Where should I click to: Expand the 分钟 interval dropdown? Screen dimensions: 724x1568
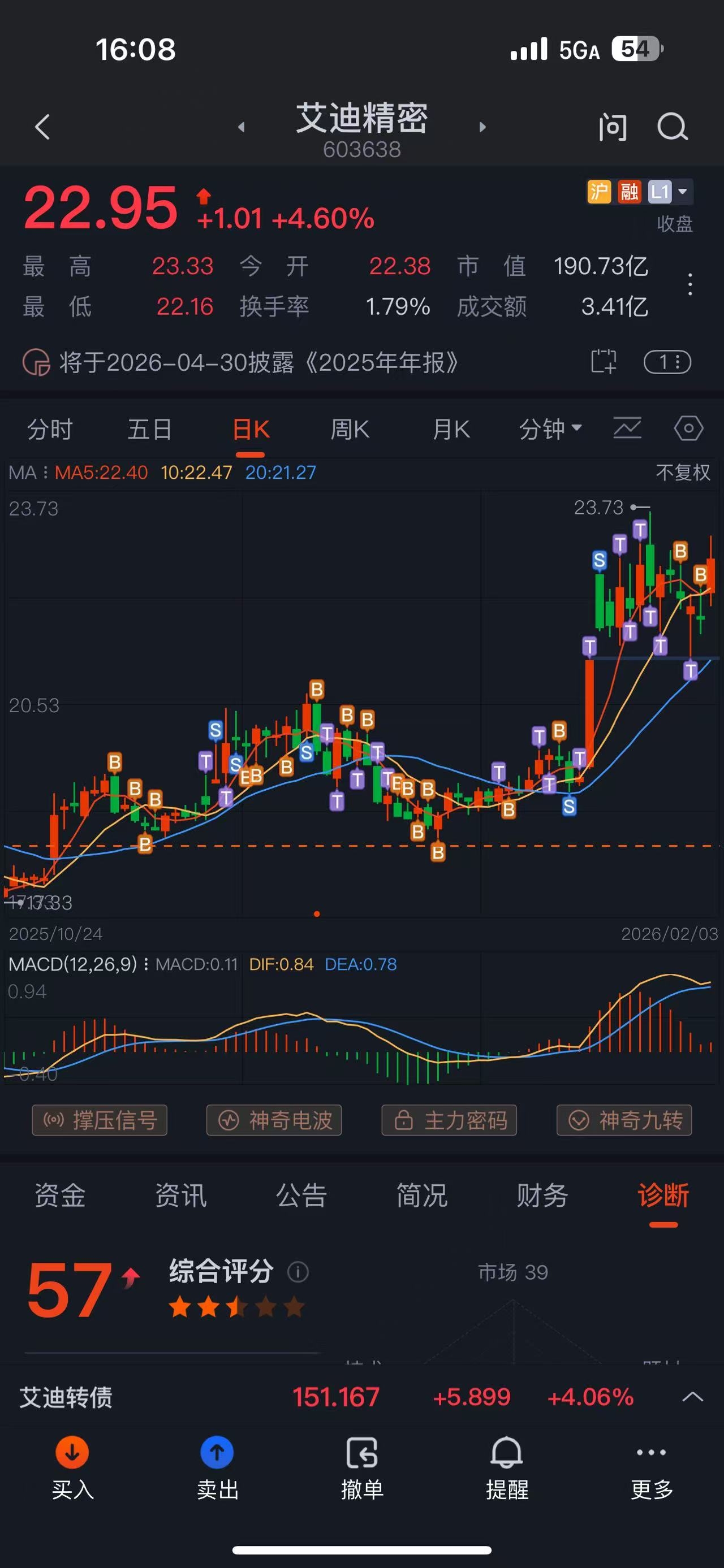[x=550, y=430]
